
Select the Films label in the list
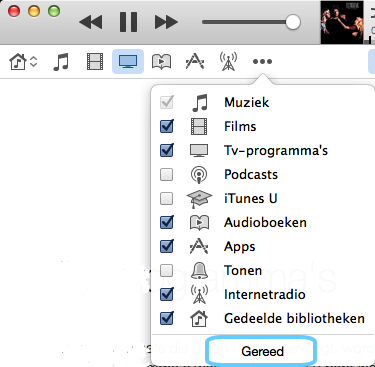[240, 126]
